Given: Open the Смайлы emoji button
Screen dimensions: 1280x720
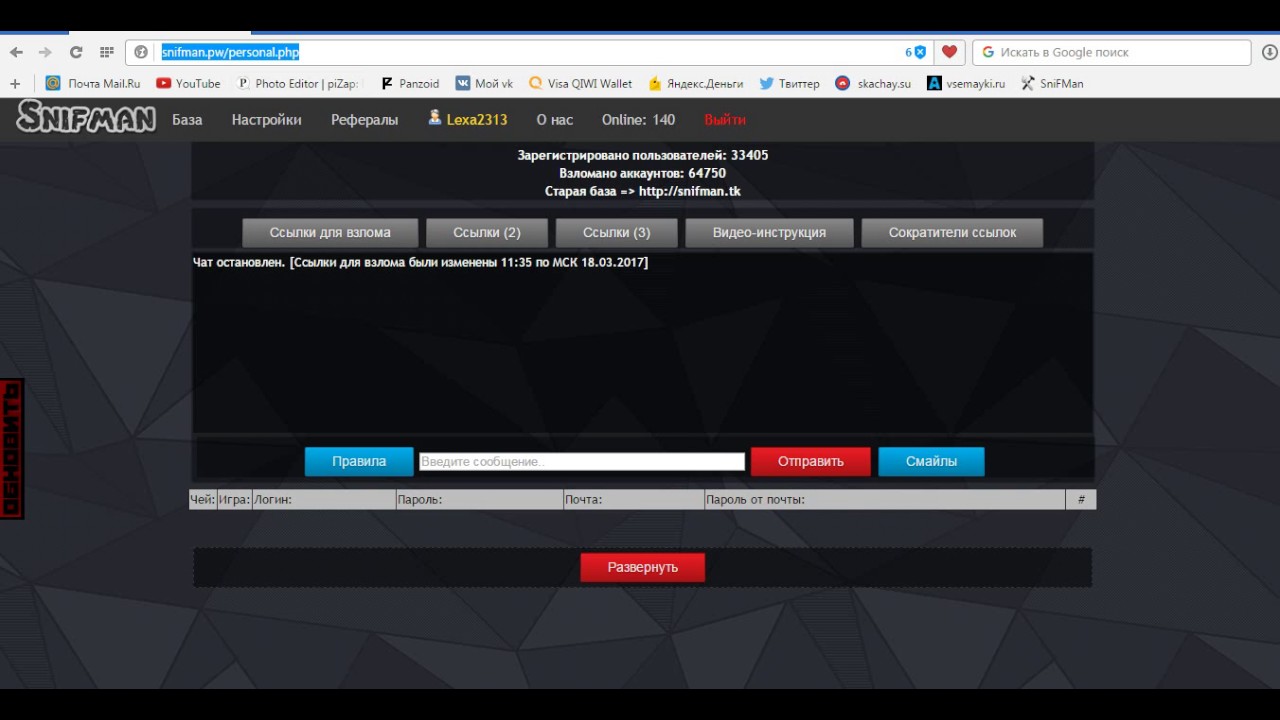Looking at the screenshot, I should pos(931,461).
